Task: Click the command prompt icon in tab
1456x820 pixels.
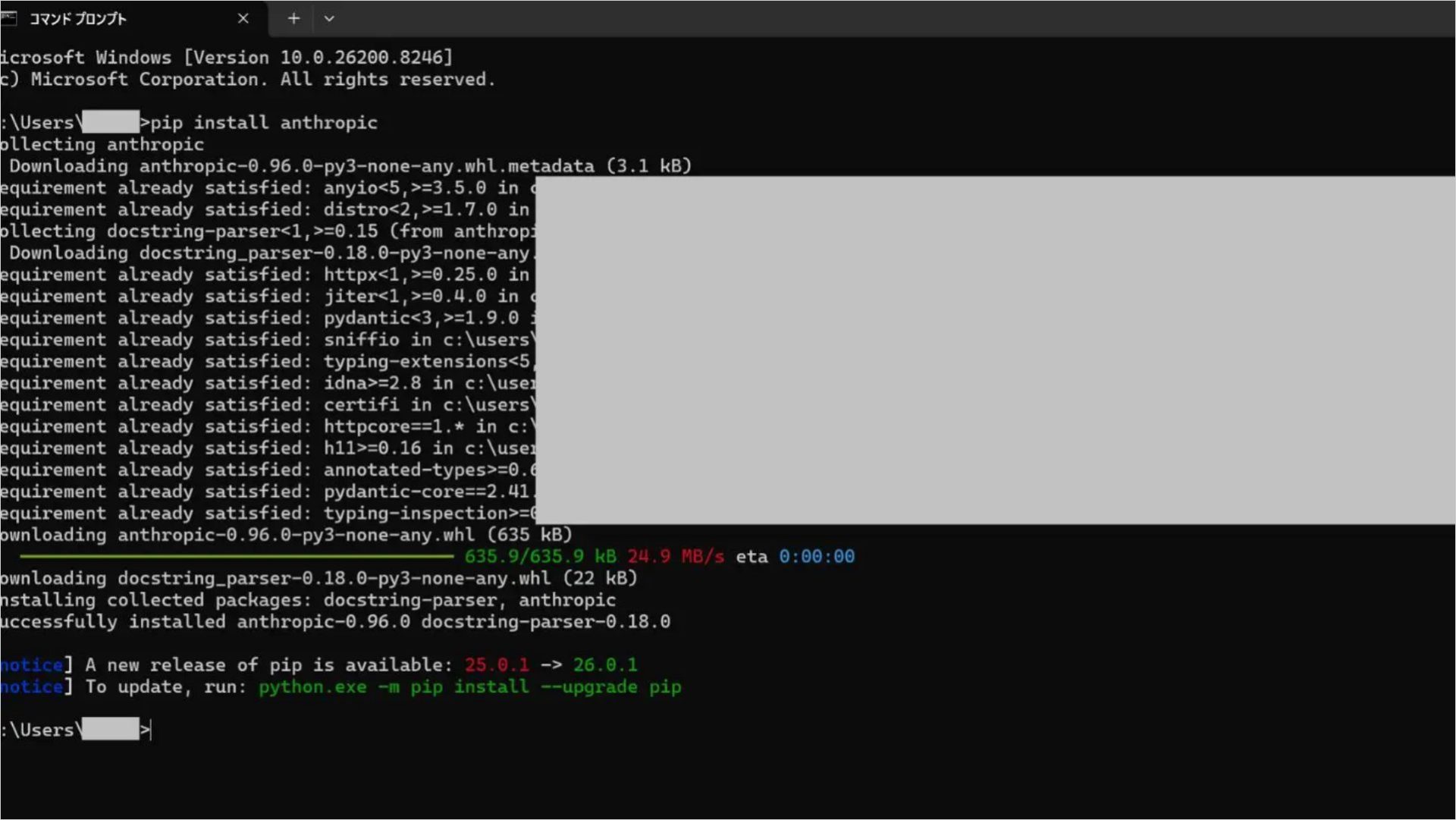Action: pyautogui.click(x=9, y=18)
